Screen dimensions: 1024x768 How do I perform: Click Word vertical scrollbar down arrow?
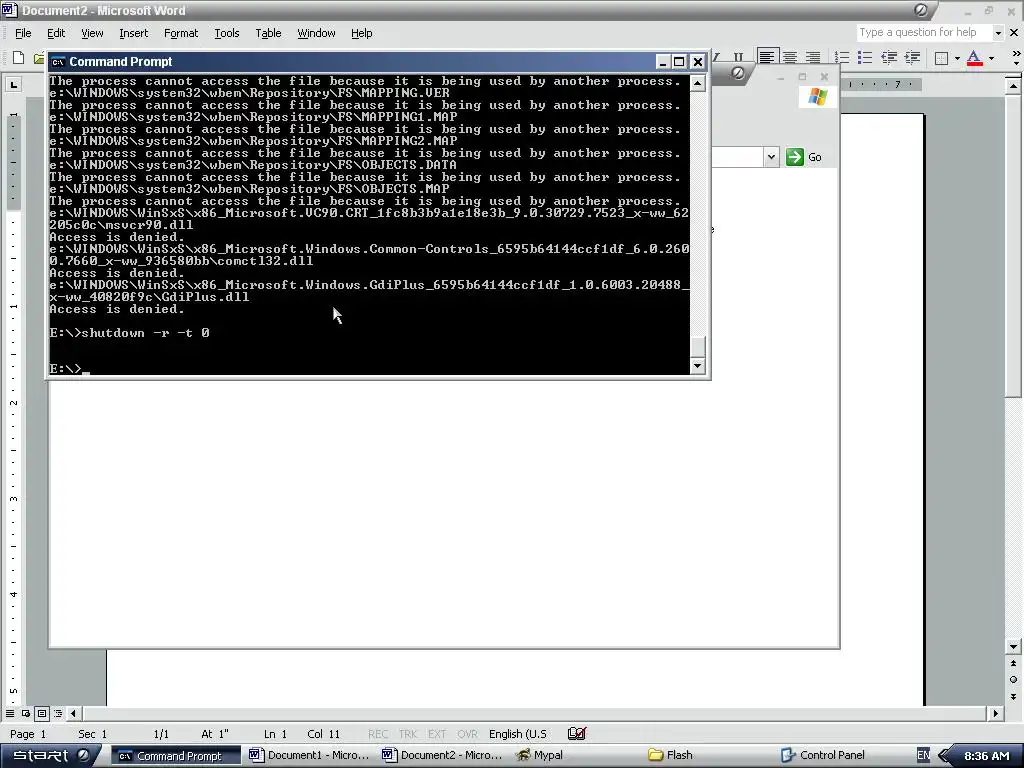1013,647
